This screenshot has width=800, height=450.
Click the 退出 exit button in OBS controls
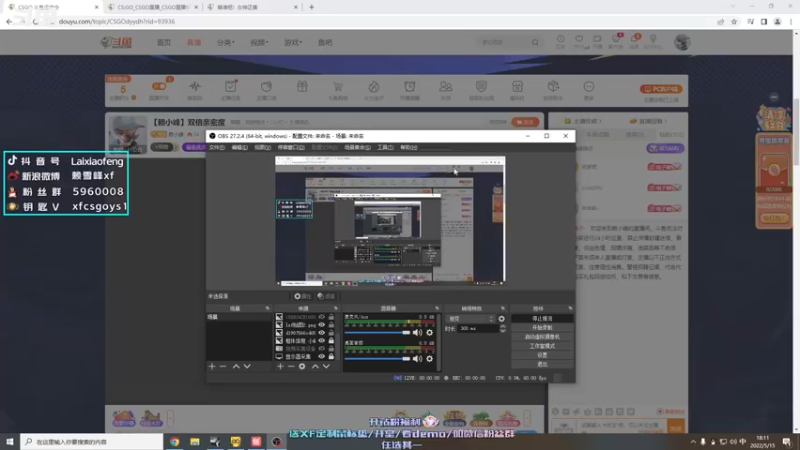coord(542,364)
